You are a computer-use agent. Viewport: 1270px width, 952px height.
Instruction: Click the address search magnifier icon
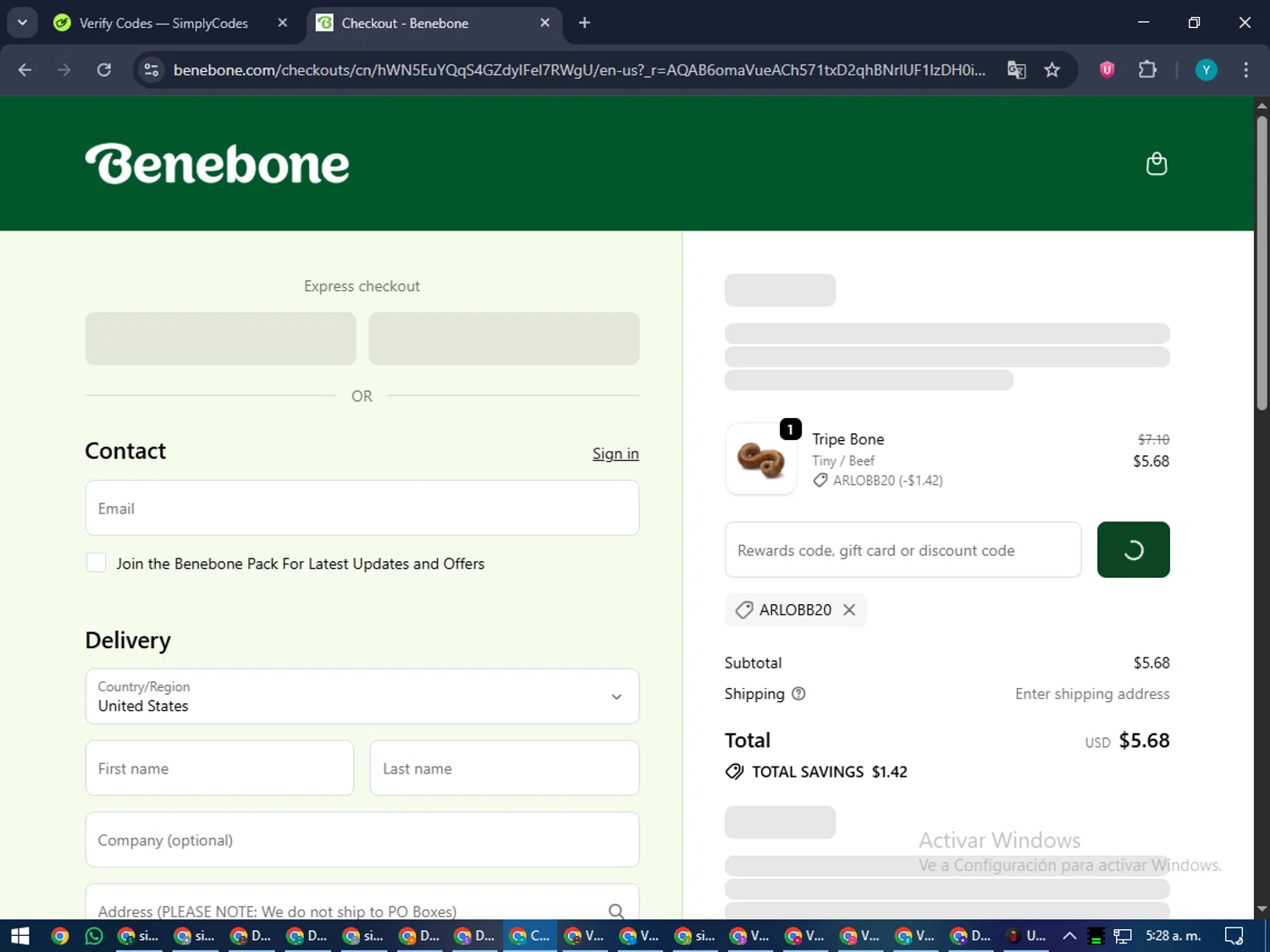pyautogui.click(x=616, y=911)
